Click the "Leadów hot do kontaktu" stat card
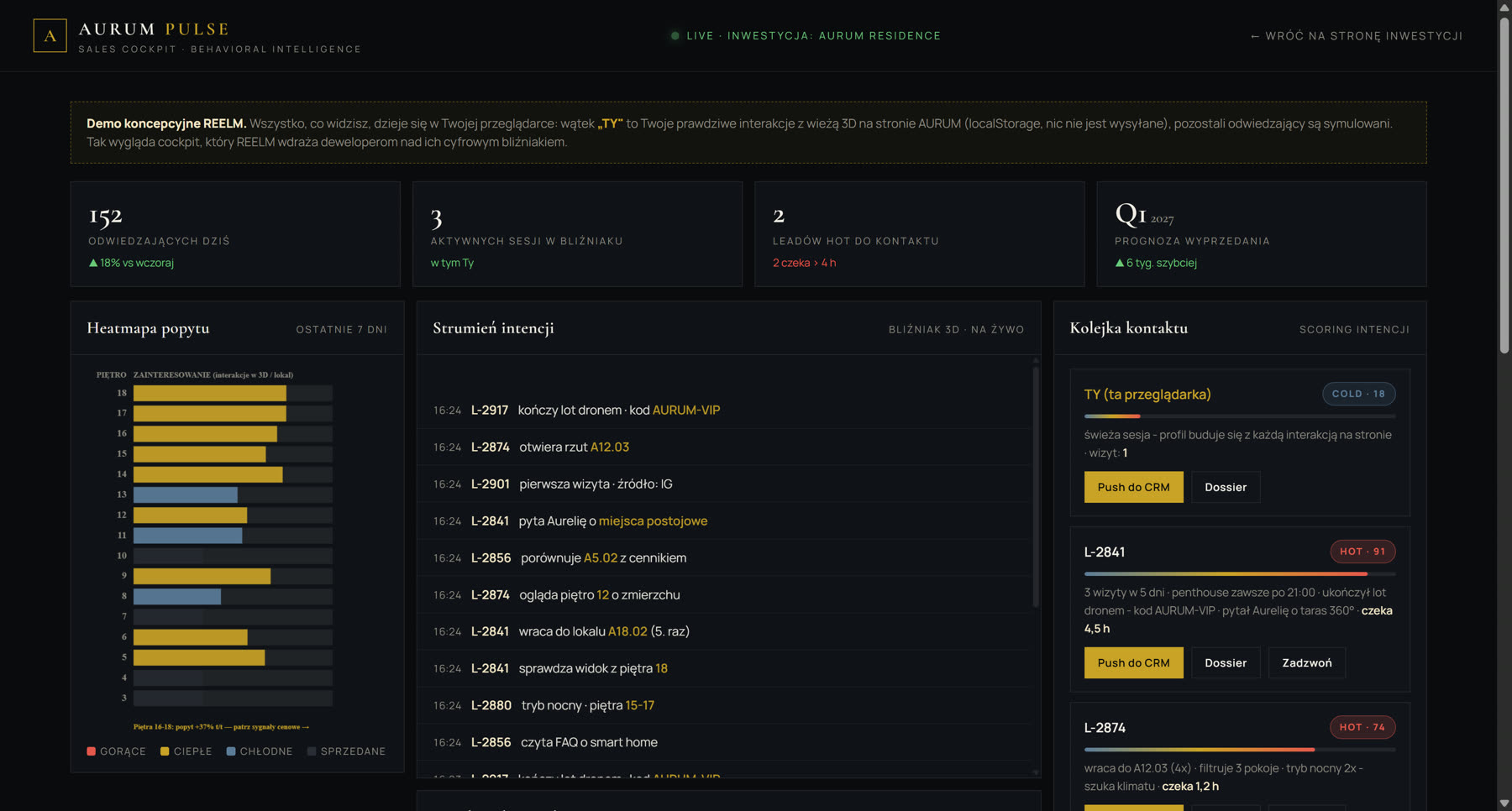The image size is (1512, 811). (x=919, y=234)
